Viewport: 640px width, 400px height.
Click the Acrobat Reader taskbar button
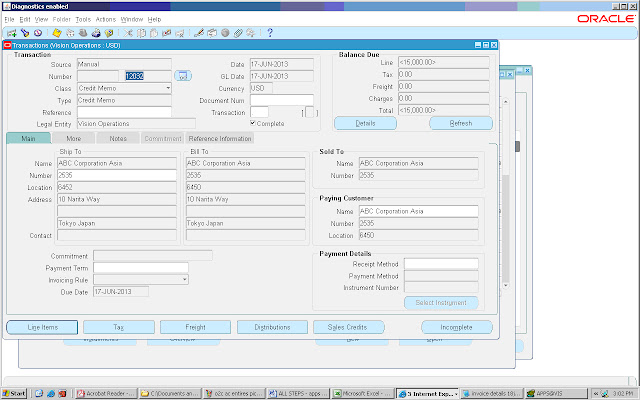pos(106,393)
